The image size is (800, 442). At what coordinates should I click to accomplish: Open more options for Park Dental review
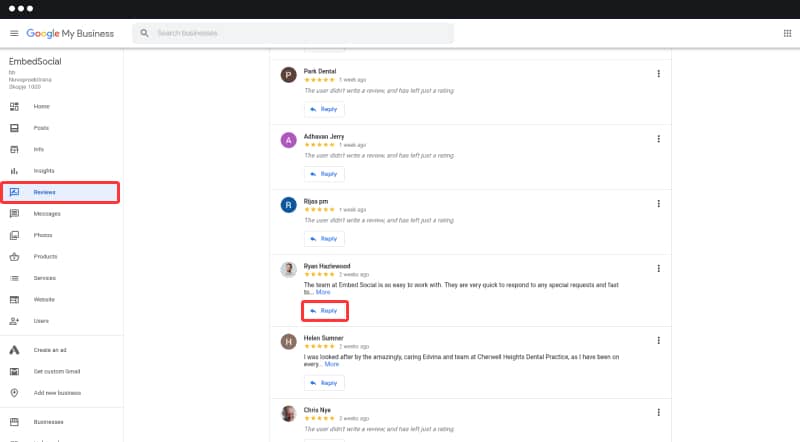pyautogui.click(x=659, y=74)
